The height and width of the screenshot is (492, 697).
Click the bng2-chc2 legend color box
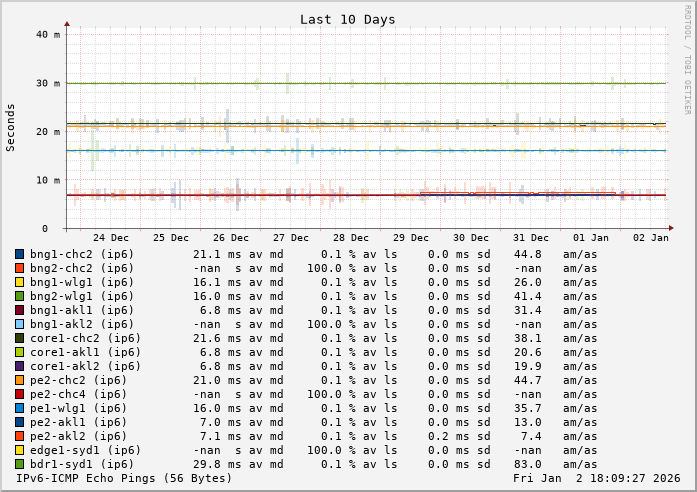point(19,268)
